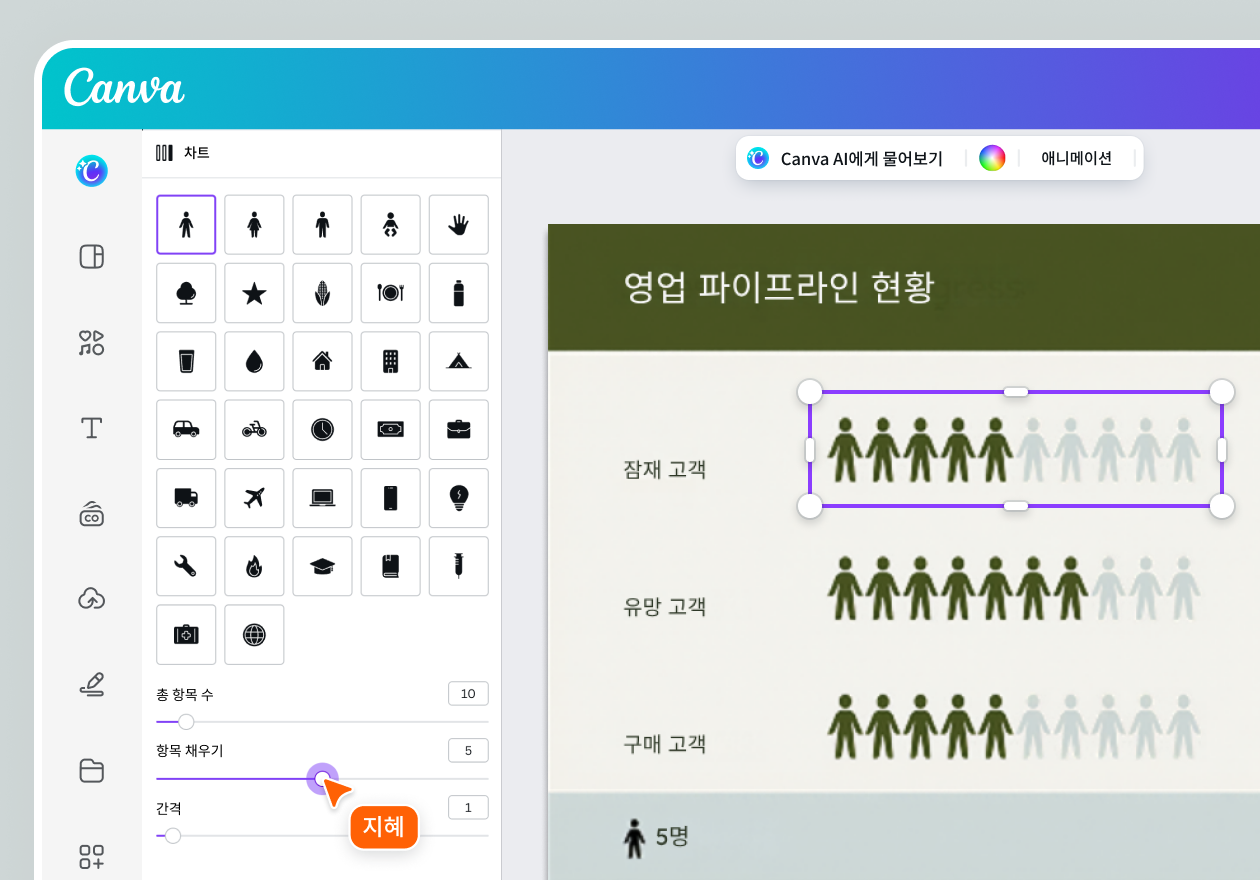This screenshot has width=1260, height=880.
Task: Open the brand kit sidebar icon
Action: [x=91, y=514]
